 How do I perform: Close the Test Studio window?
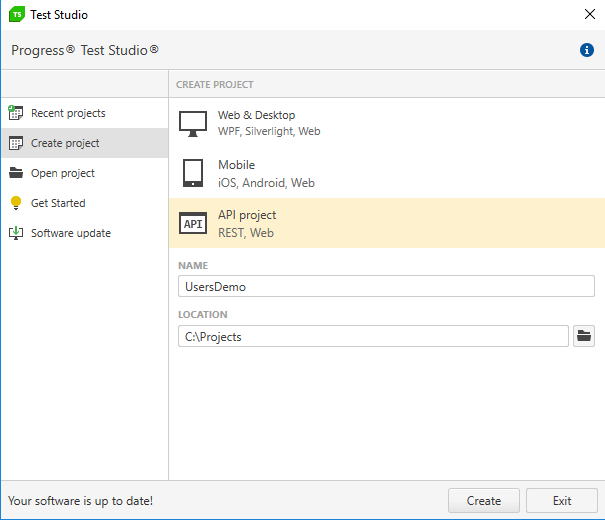pos(589,14)
